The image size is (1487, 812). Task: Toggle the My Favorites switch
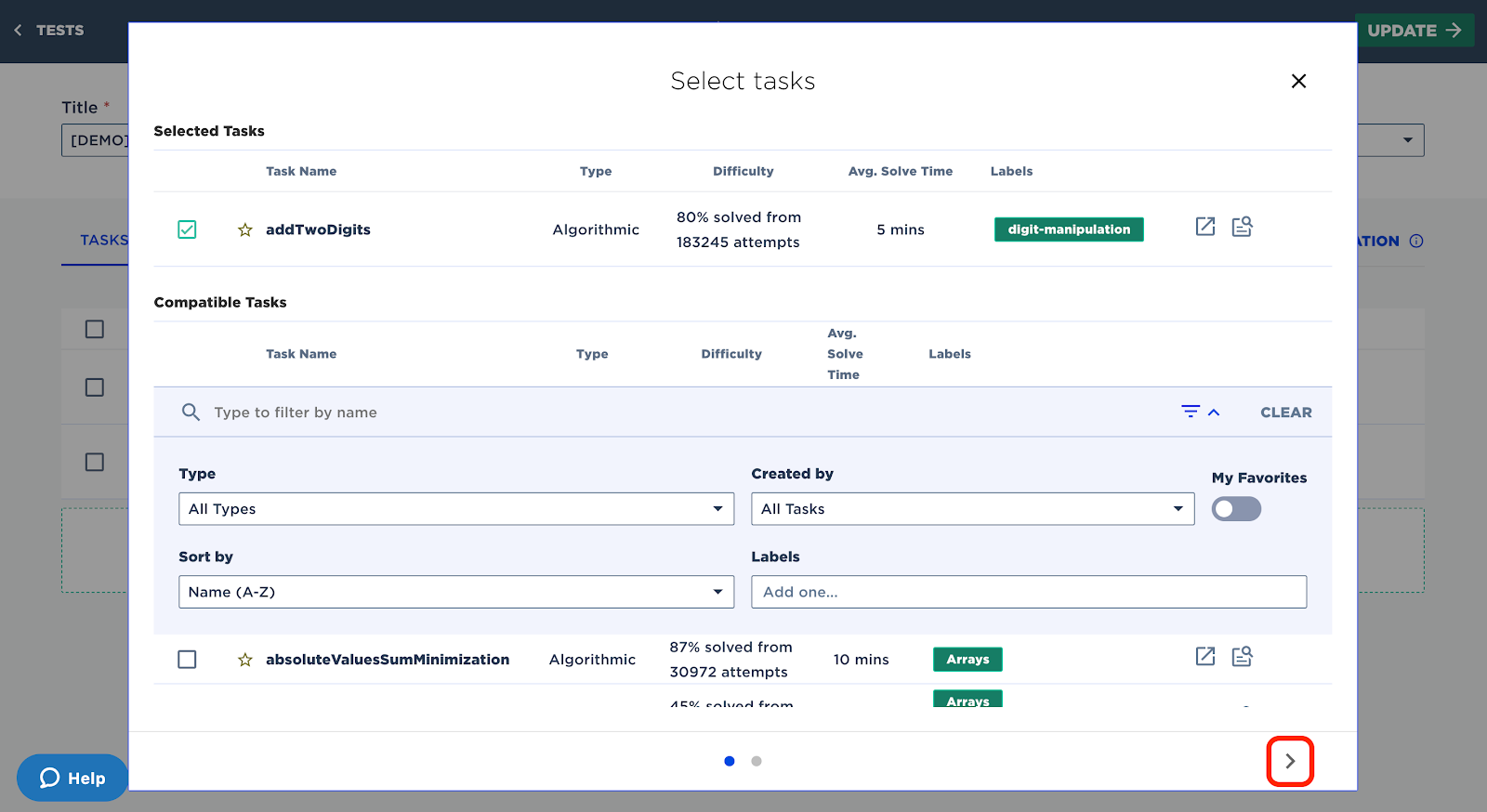point(1236,509)
